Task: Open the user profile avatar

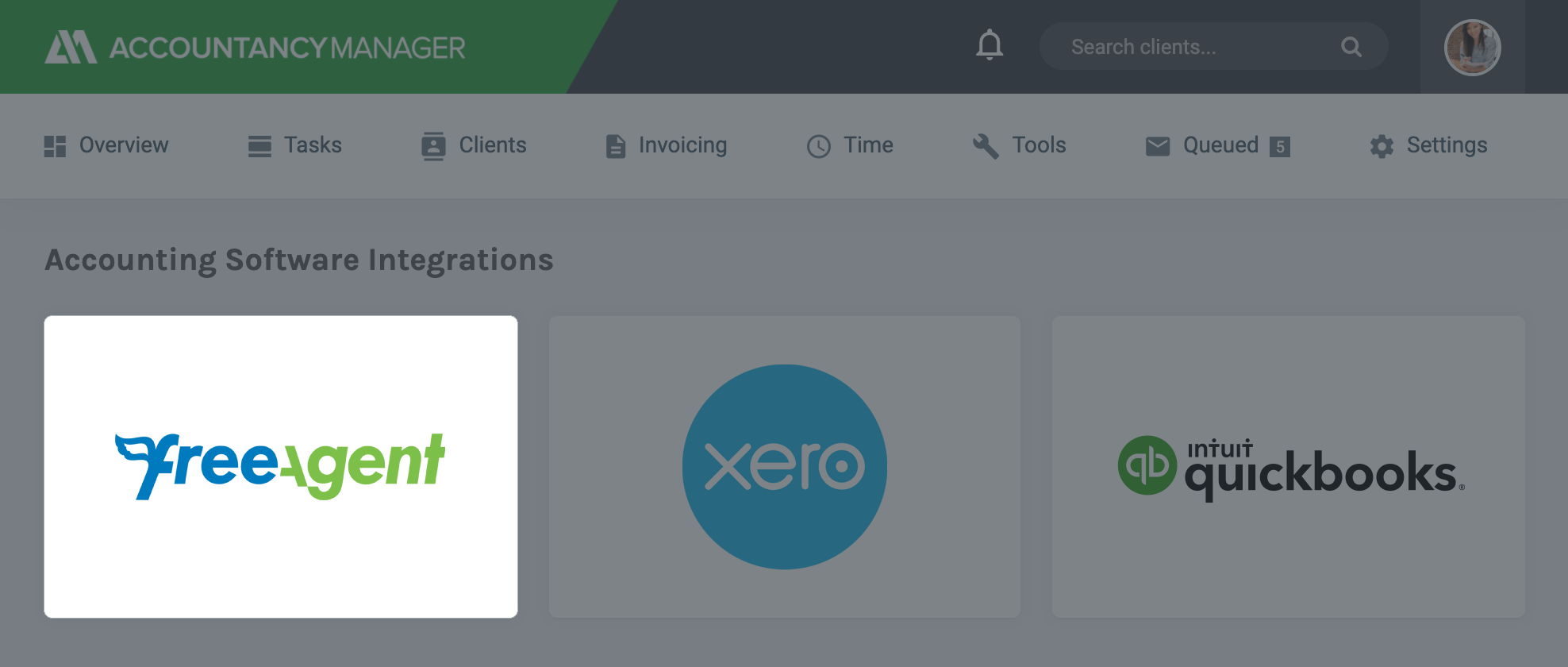Action: [1472, 48]
